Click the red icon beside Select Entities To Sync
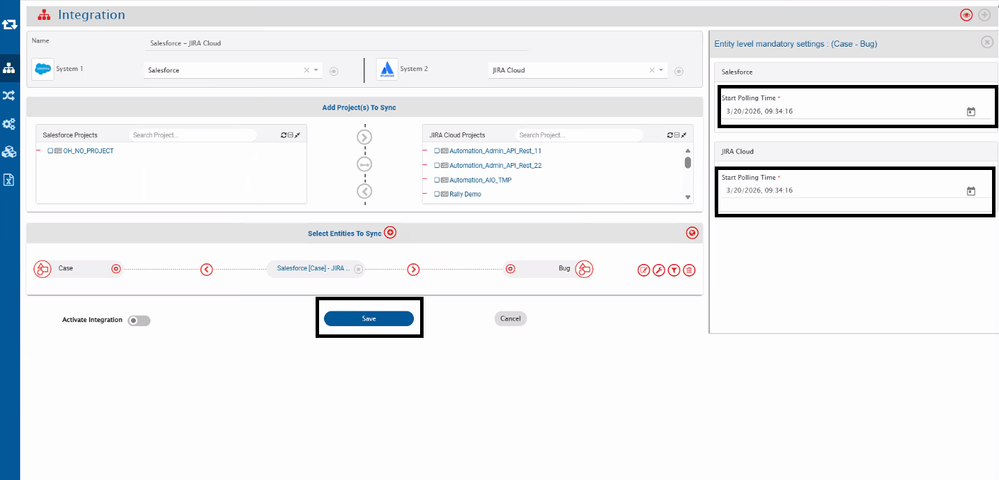Screen dimensions: 999x480 [x=391, y=233]
